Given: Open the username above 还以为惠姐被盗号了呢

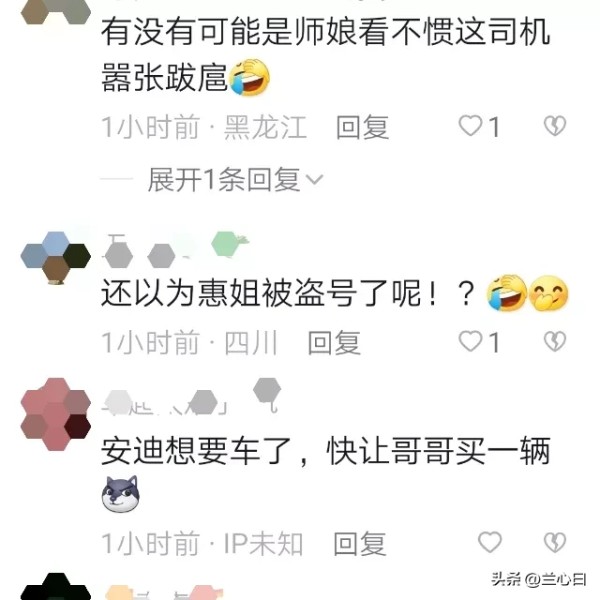Looking at the screenshot, I should coord(176,249).
